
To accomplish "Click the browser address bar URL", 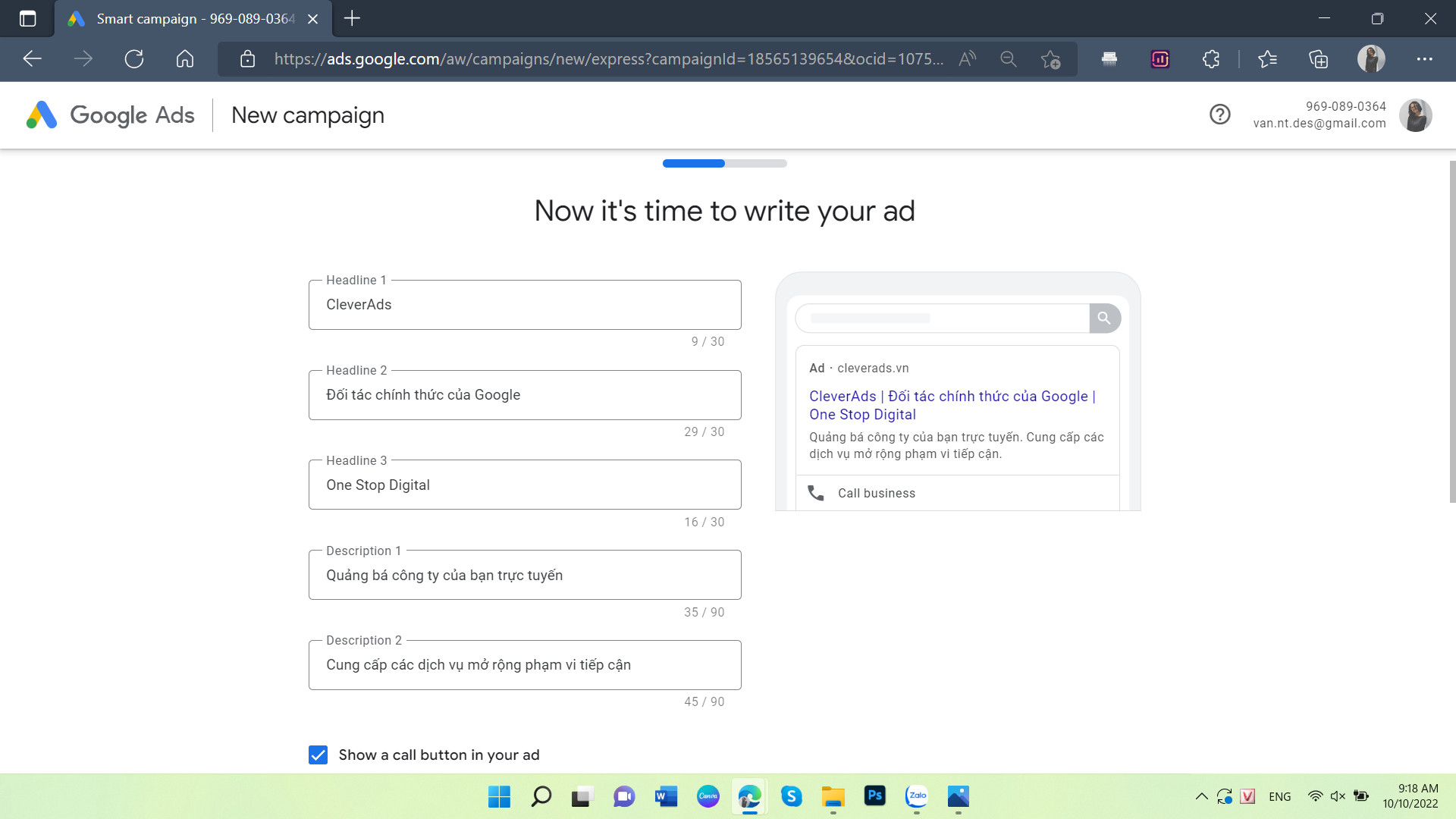I will tap(609, 59).
